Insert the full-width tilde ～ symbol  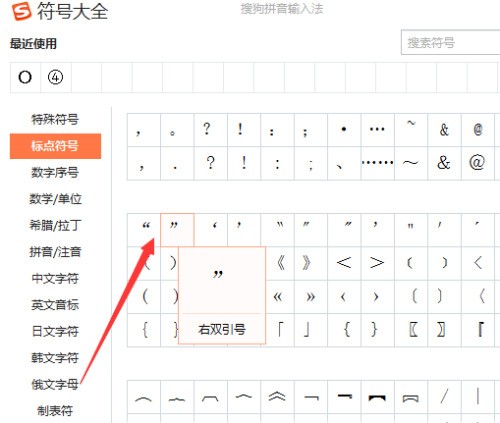(411, 163)
